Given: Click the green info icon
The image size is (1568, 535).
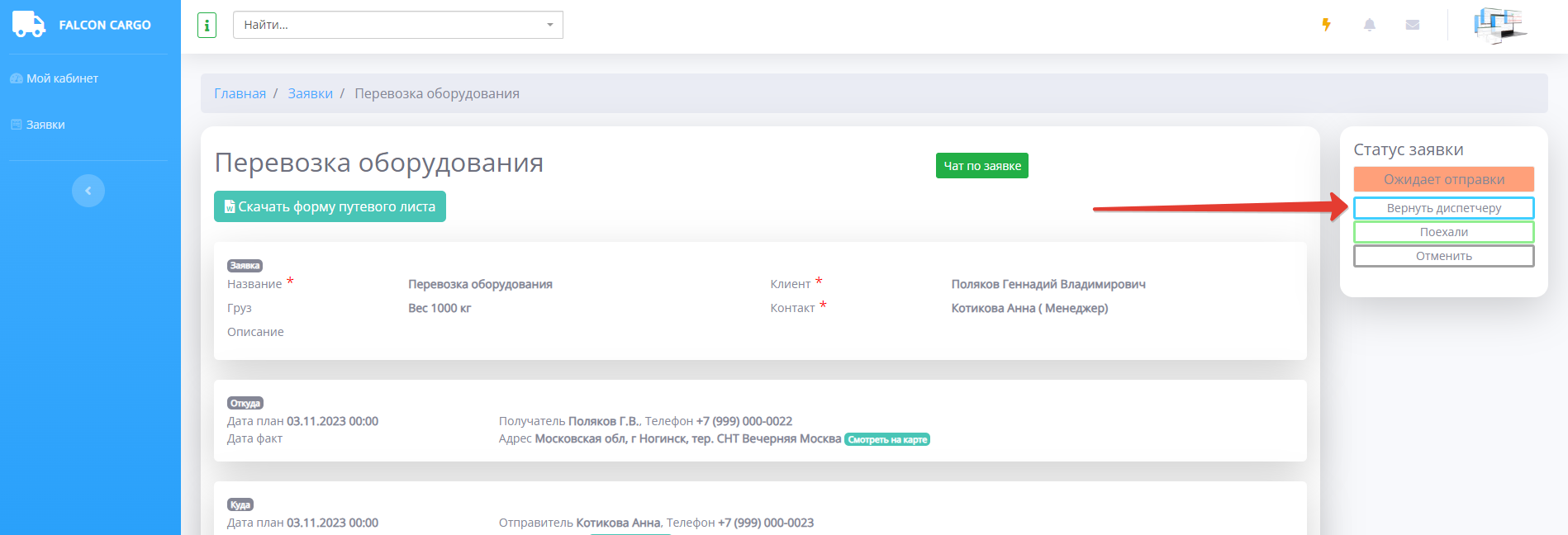Looking at the screenshot, I should pos(207,26).
